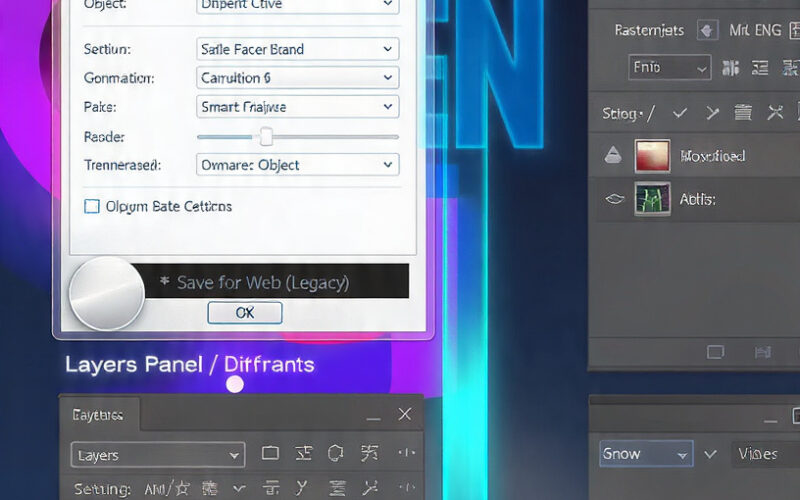The height and width of the screenshot is (500, 800).
Task: Click the fourth icon after the Layers dropdown
Action: point(369,453)
